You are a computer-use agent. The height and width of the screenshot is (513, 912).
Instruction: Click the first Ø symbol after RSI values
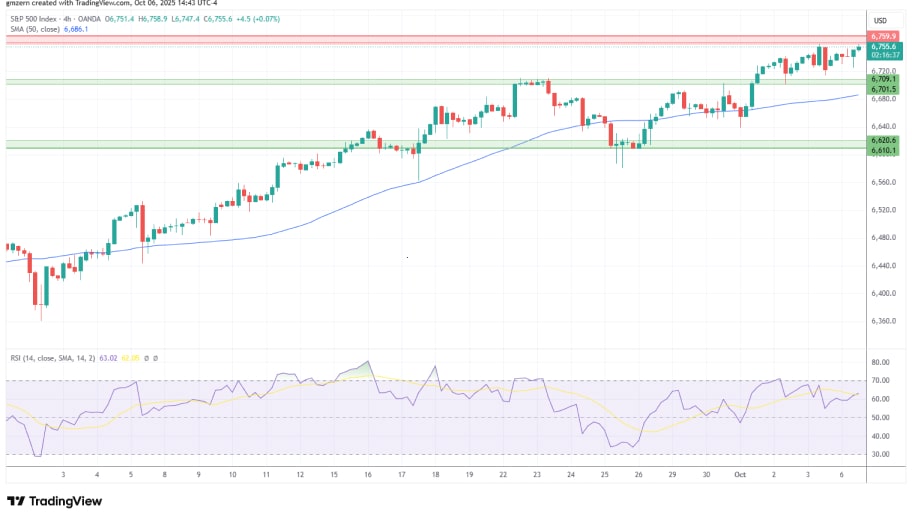point(147,357)
